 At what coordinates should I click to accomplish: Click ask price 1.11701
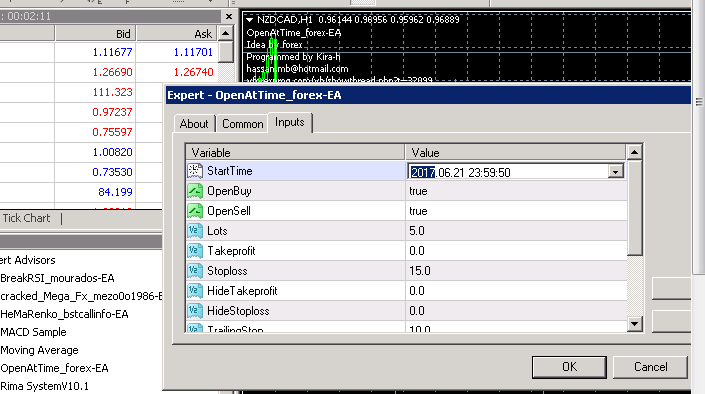[193, 52]
